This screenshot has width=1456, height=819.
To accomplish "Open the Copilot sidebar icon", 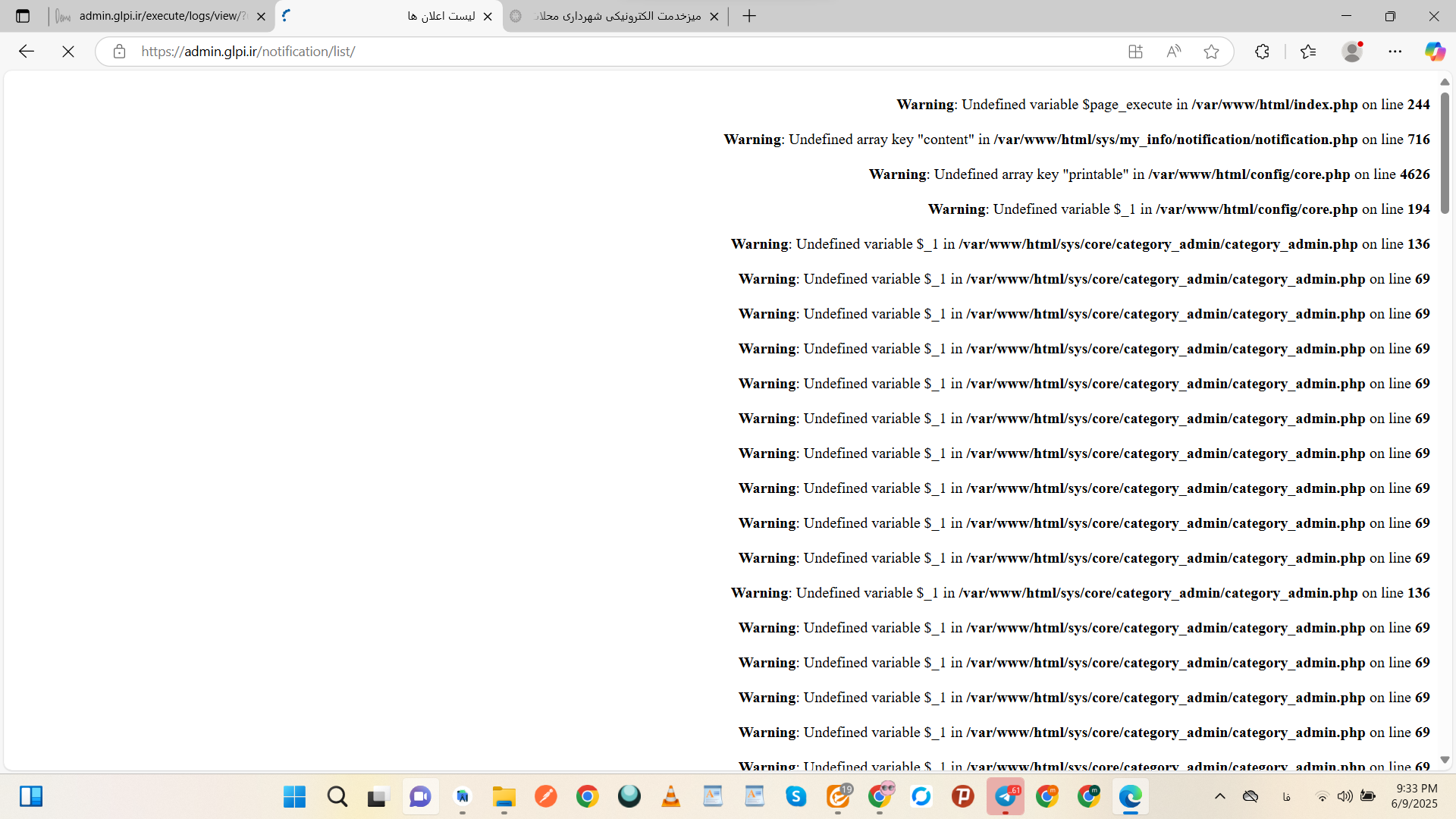I will (x=1434, y=52).
